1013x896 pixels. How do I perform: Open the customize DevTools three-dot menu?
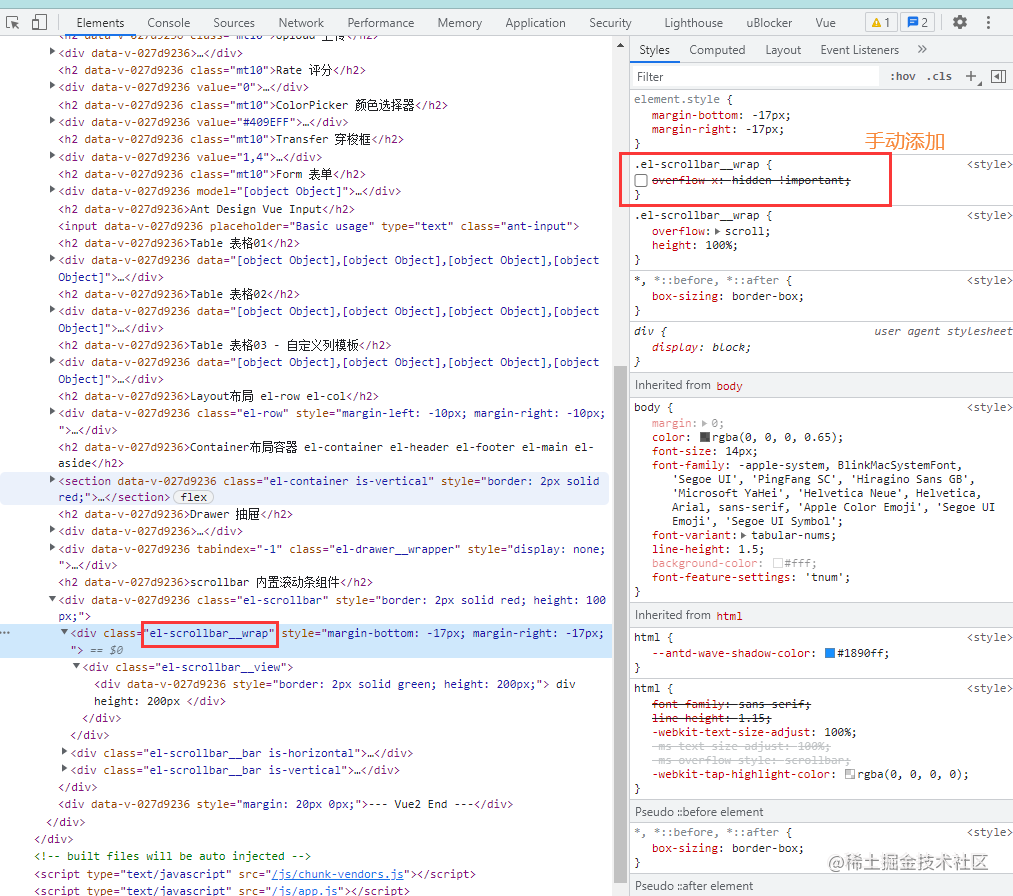click(988, 21)
